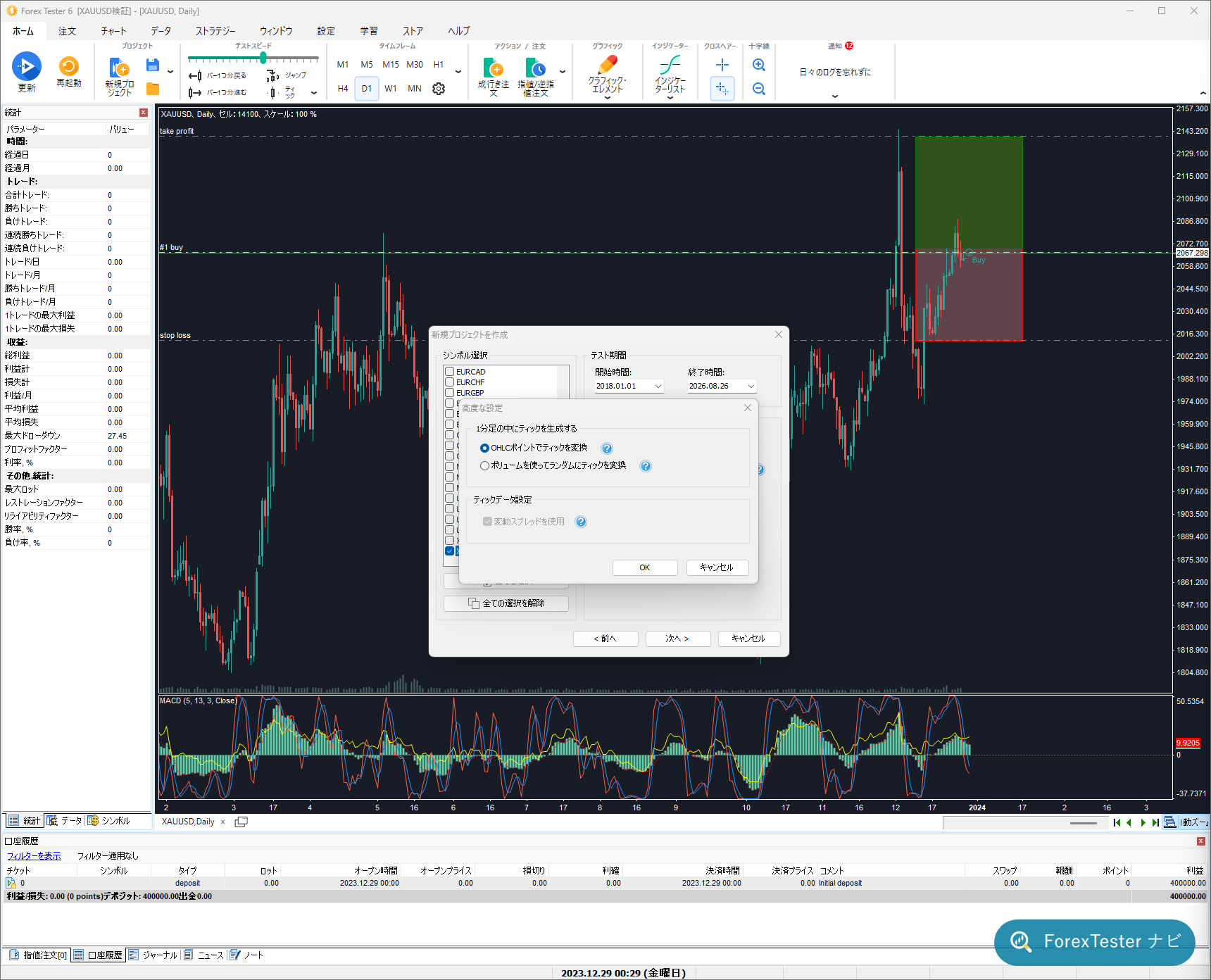The height and width of the screenshot is (980, 1211).
Task: Click help icon beside random volume tick option
Action: point(646,466)
